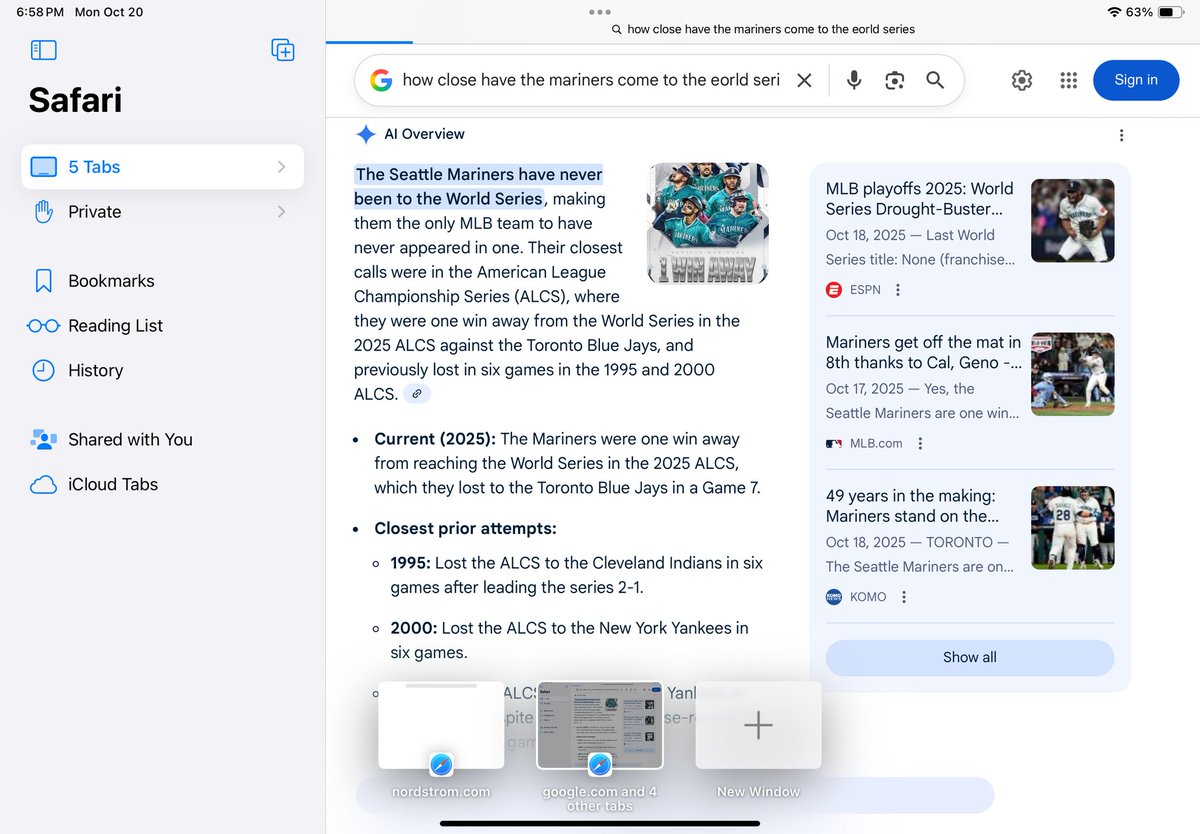
Task: Click the KOMO source logo
Action: [x=834, y=597]
